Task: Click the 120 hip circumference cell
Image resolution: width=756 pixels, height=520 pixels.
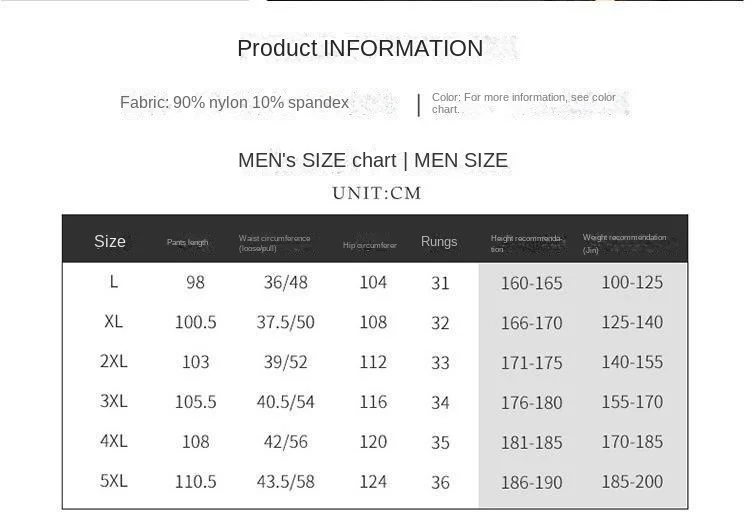Action: [x=373, y=441]
